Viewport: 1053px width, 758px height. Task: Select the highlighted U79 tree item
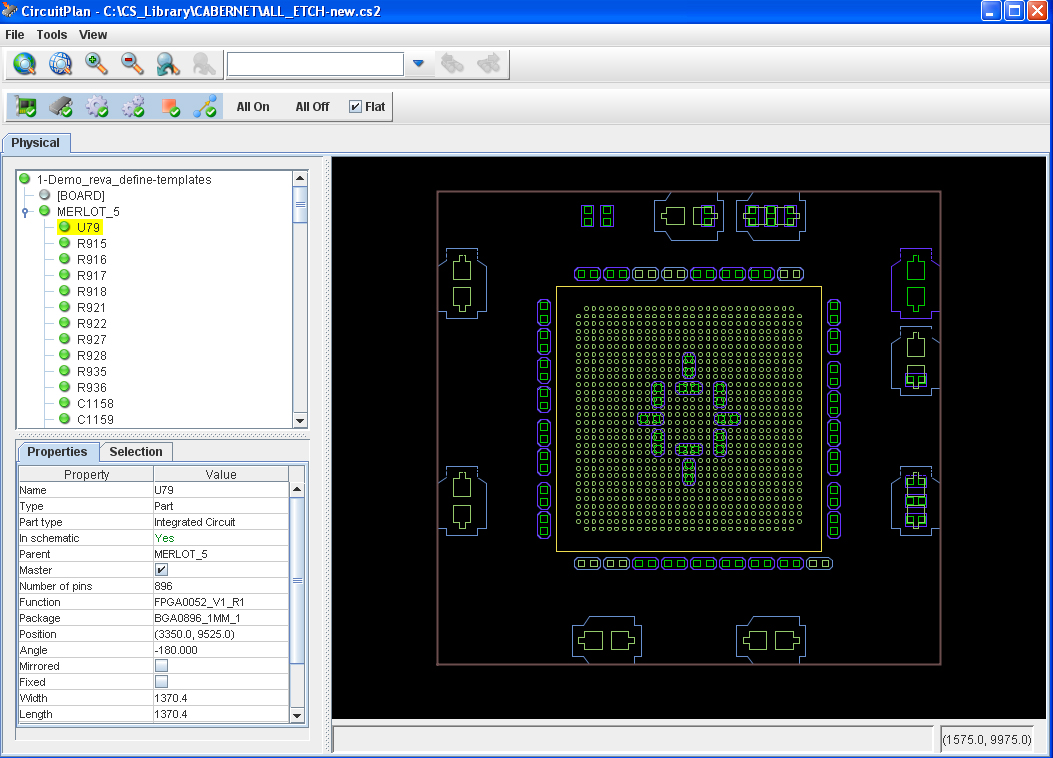point(88,228)
